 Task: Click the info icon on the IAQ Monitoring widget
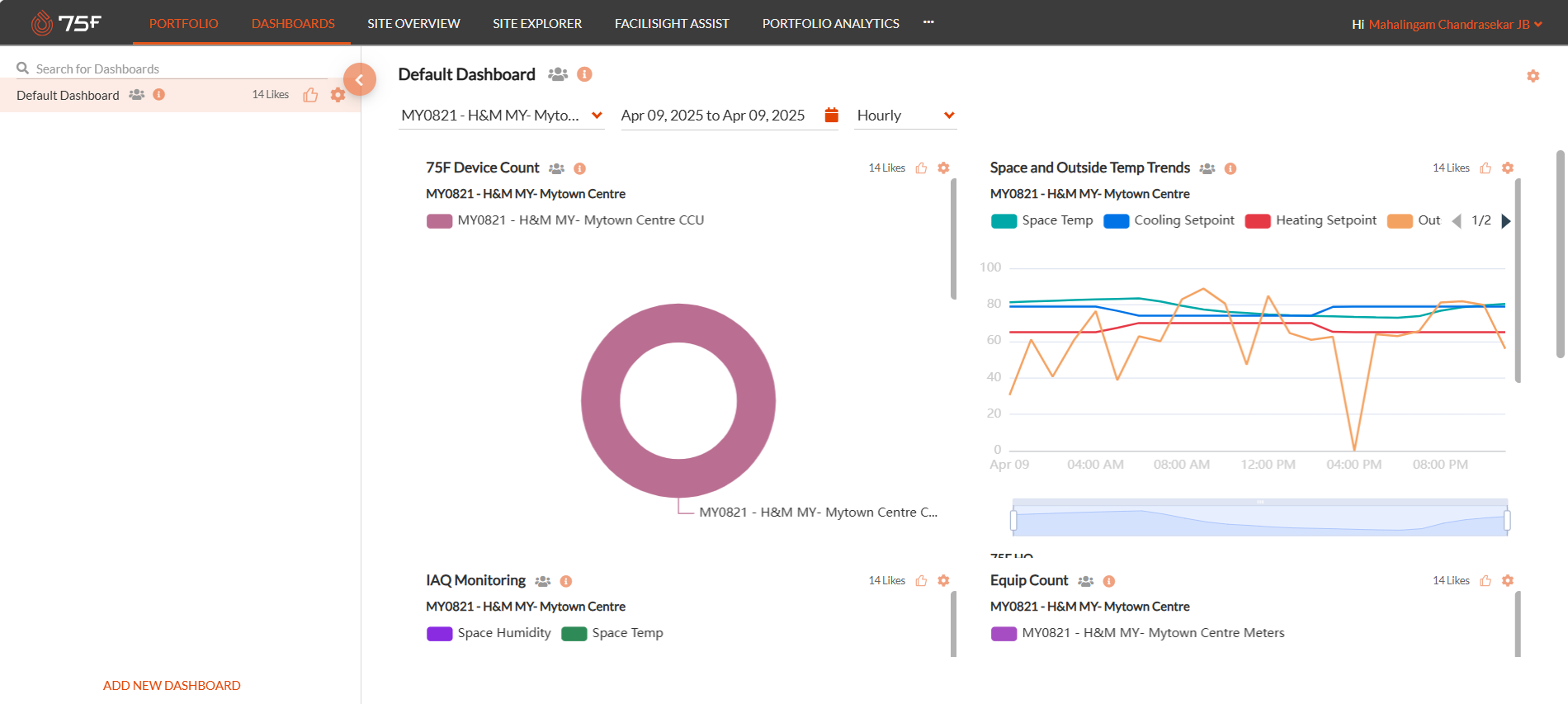point(565,581)
